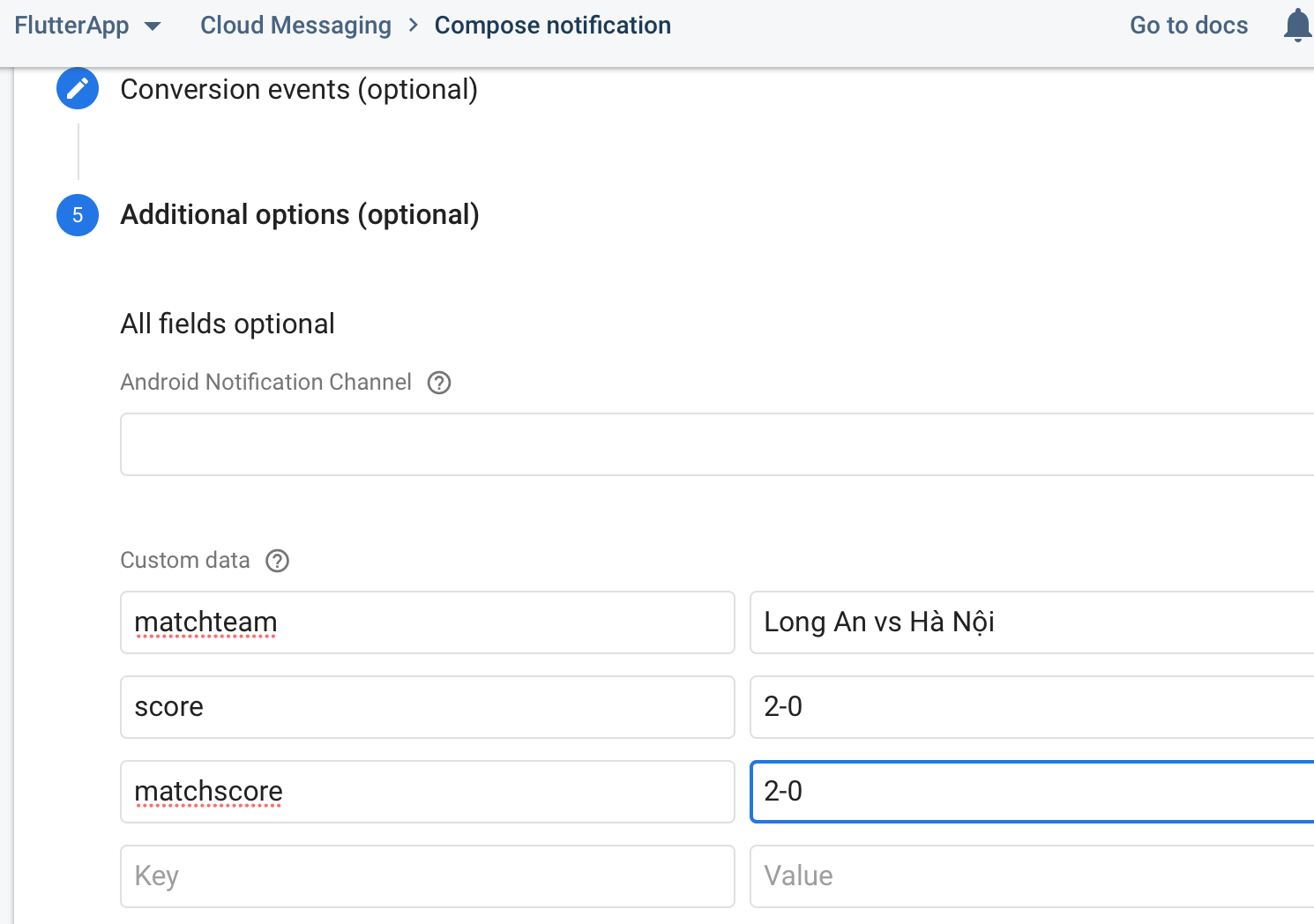Click the empty Key input field
The height and width of the screenshot is (924, 1314).
[427, 876]
